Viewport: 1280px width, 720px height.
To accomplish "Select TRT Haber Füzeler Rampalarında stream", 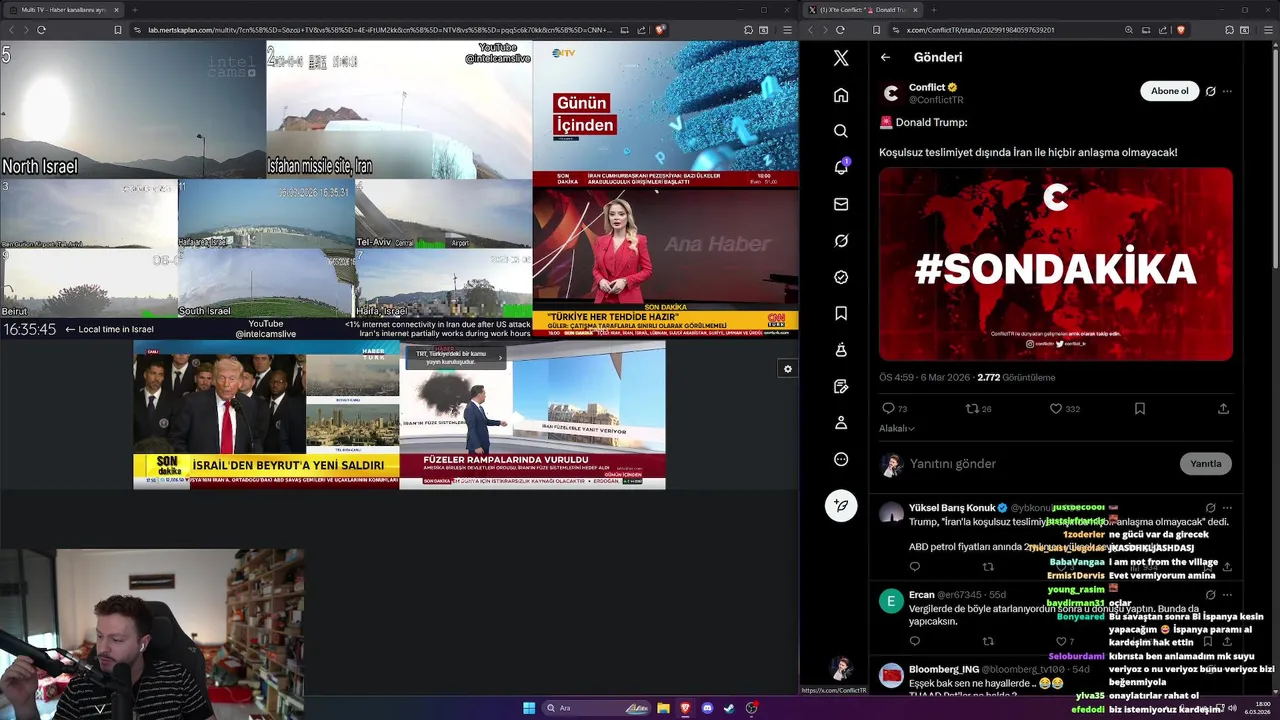I will point(532,415).
